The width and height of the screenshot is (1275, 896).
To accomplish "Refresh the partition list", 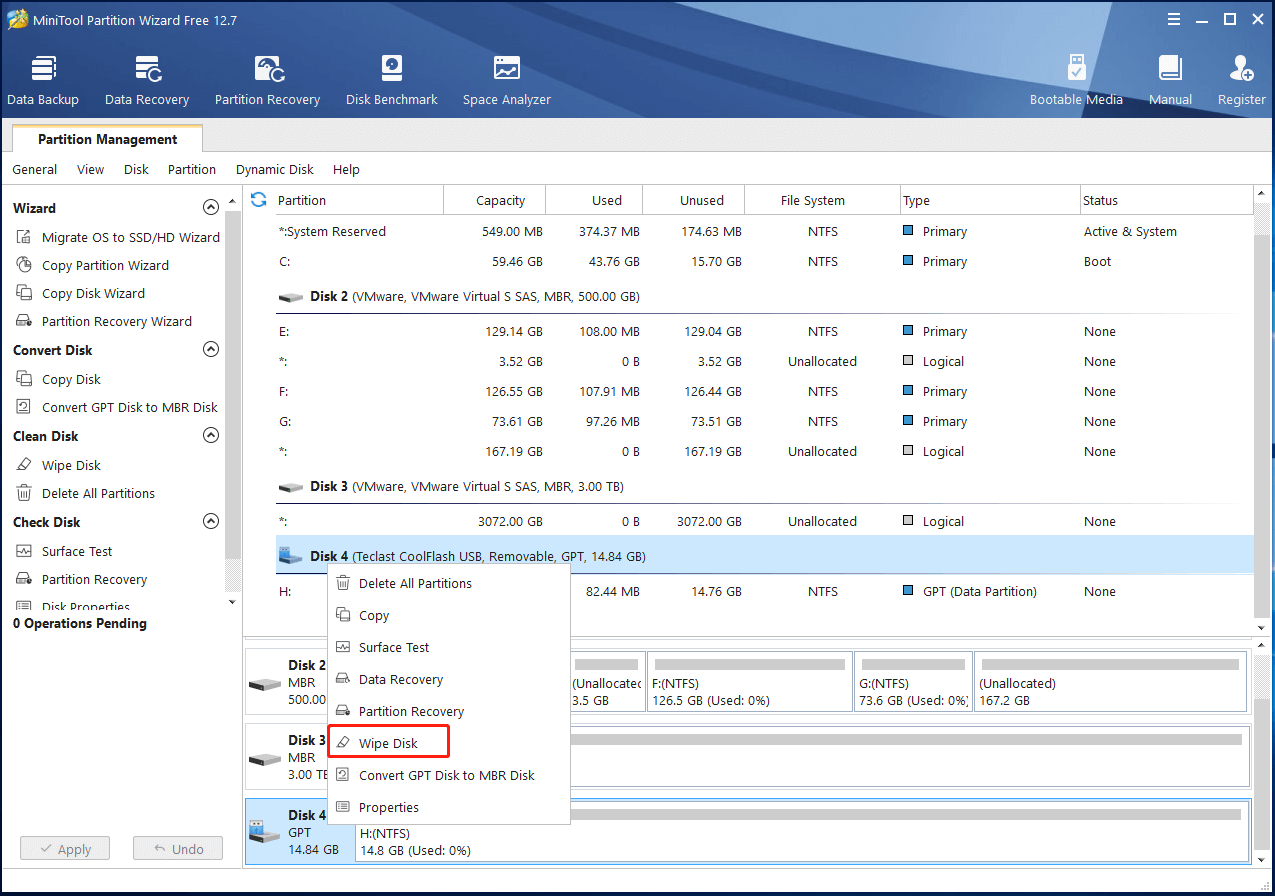I will pyautogui.click(x=259, y=200).
